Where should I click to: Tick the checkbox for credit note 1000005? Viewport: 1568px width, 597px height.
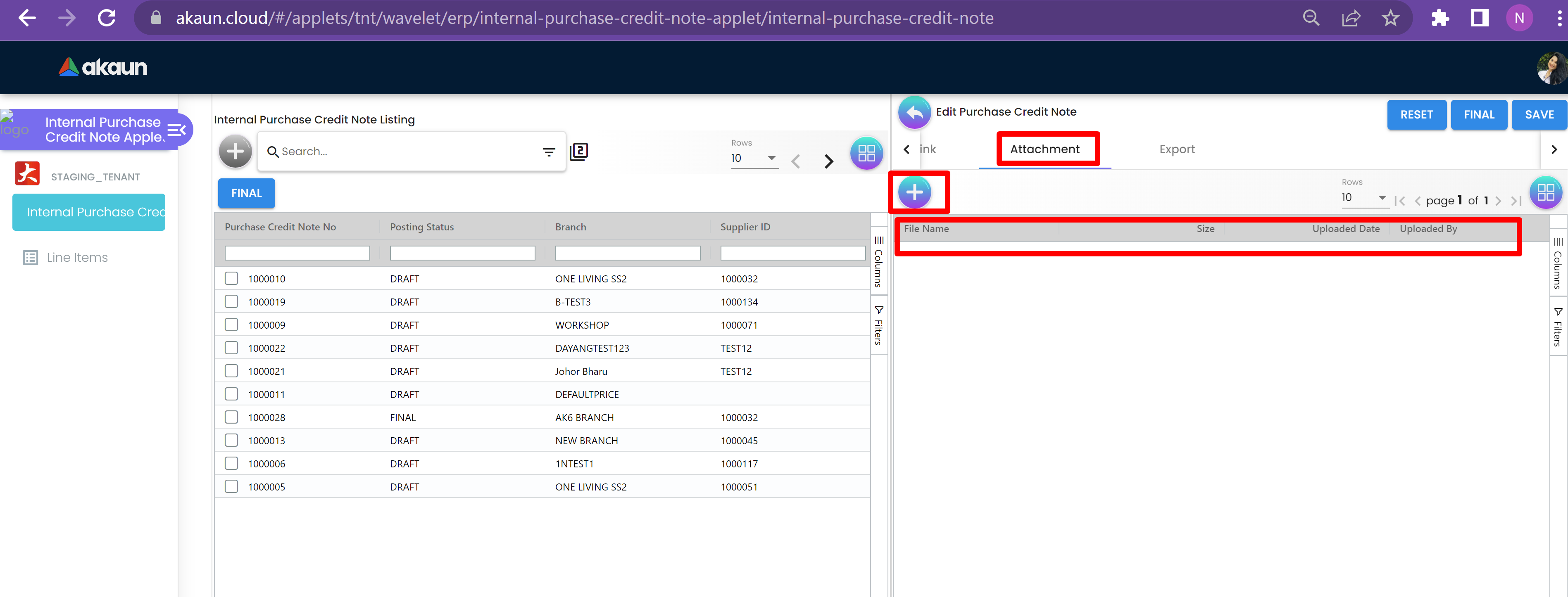click(x=231, y=486)
